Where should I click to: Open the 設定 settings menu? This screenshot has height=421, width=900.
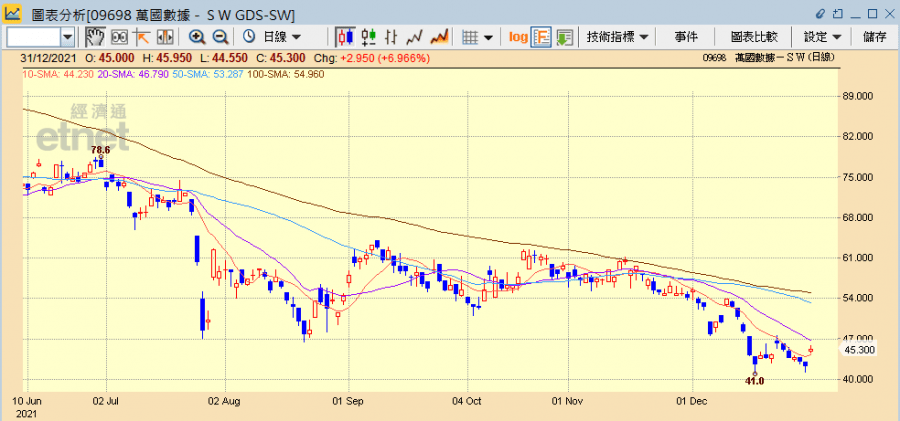pos(822,37)
